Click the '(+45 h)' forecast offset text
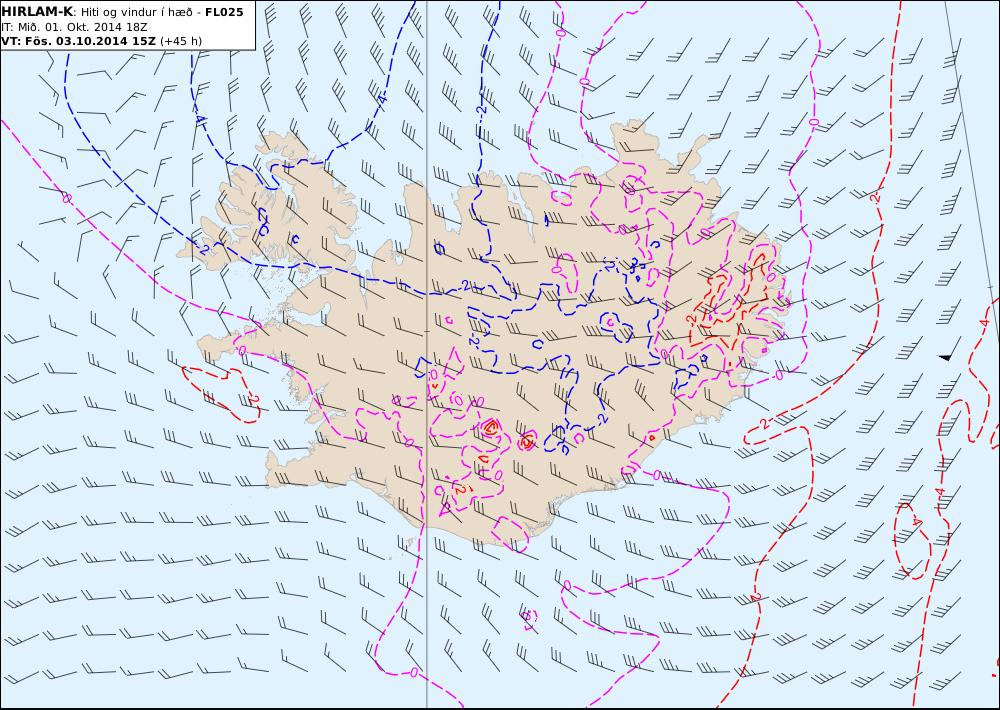 [x=181, y=41]
